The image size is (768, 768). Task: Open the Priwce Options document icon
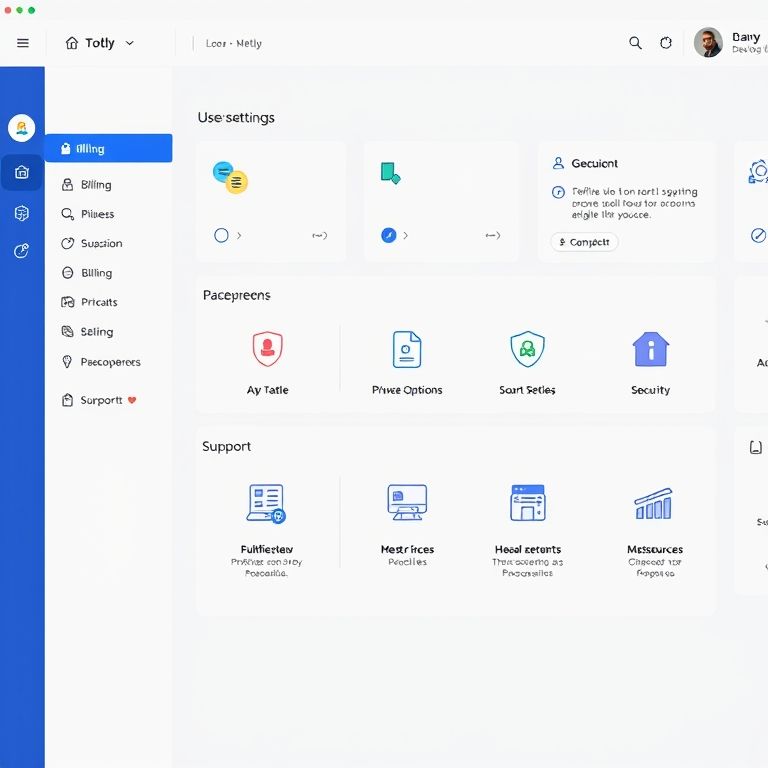(x=407, y=349)
